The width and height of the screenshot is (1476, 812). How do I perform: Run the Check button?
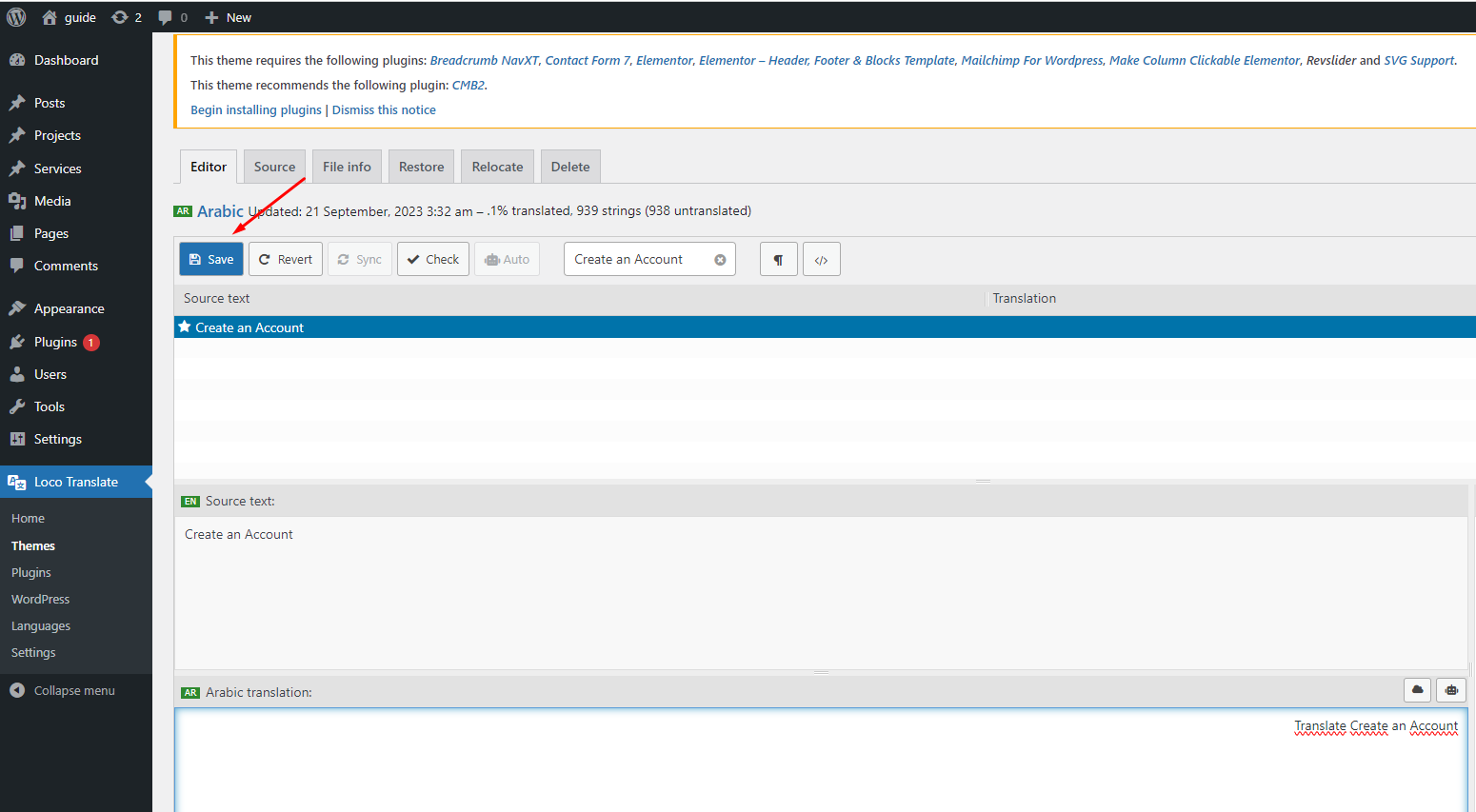click(x=433, y=260)
